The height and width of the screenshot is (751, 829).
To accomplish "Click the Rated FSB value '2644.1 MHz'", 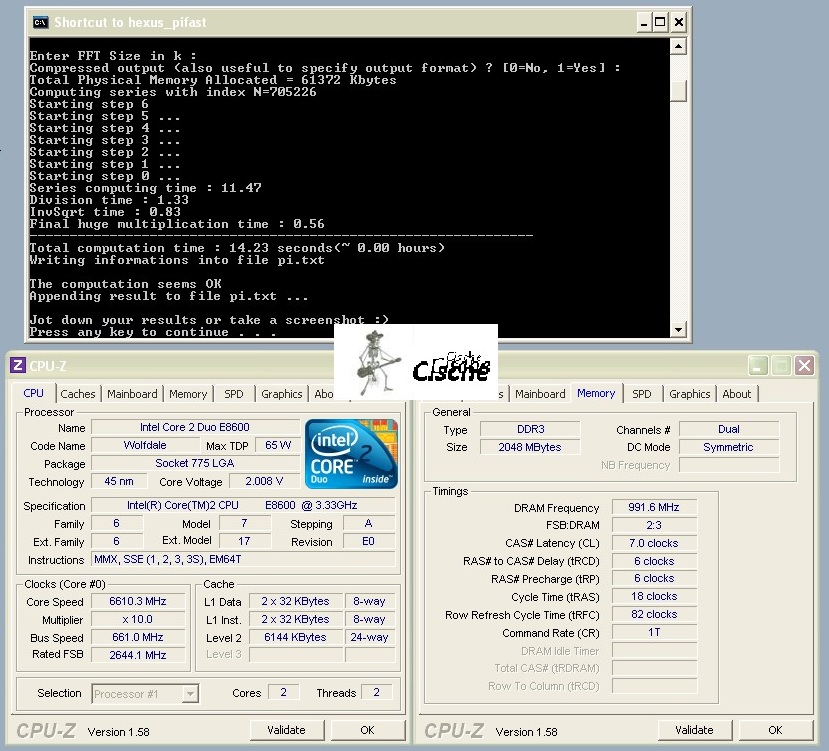I will pos(138,655).
